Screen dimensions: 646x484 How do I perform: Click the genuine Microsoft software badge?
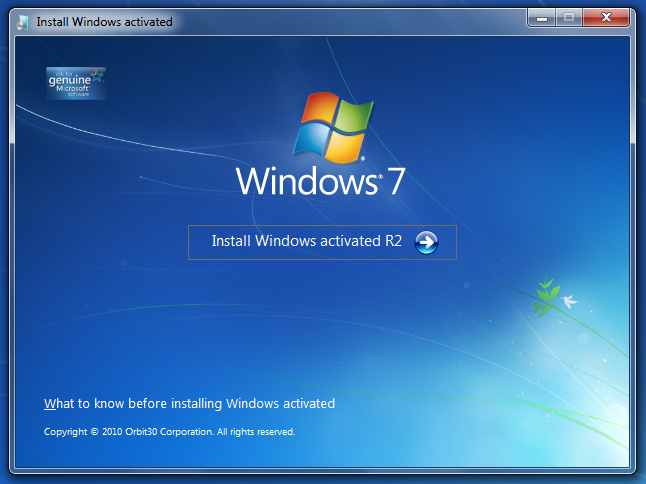76,83
